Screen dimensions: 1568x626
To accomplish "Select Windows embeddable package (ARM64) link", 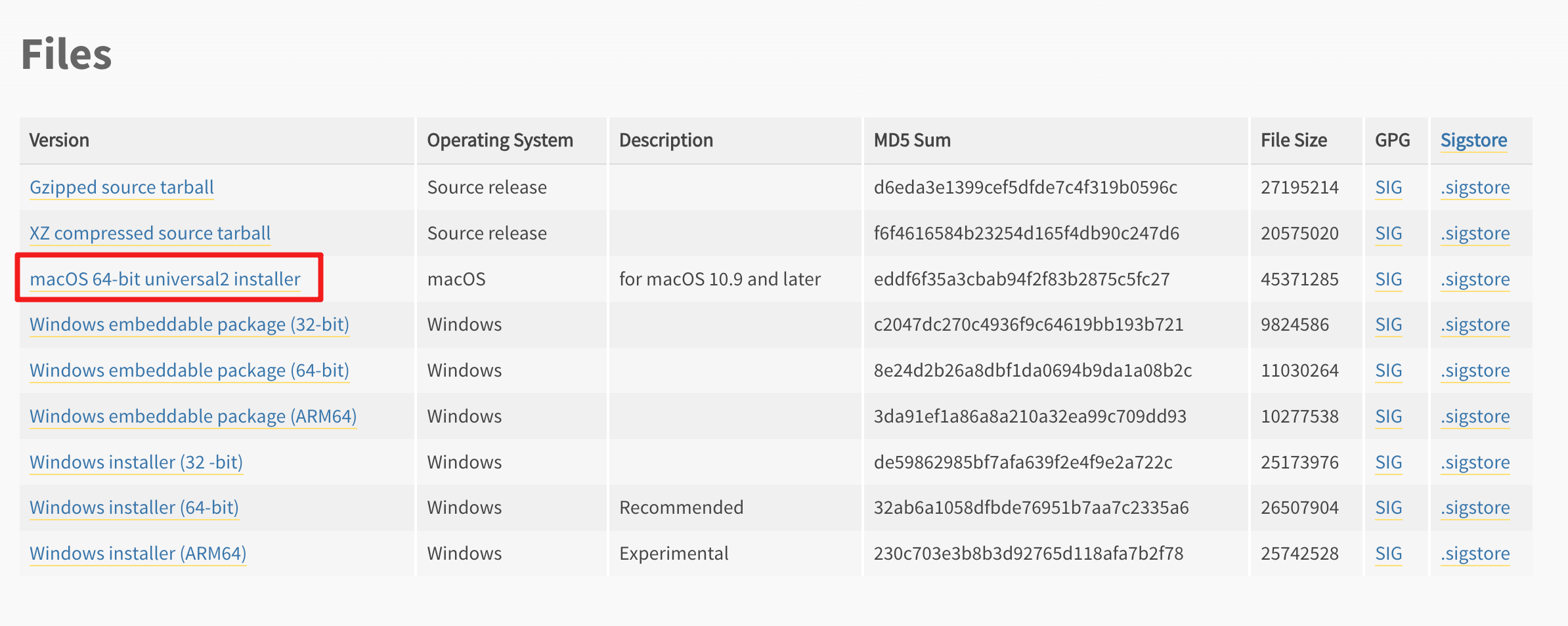I will 193,417.
